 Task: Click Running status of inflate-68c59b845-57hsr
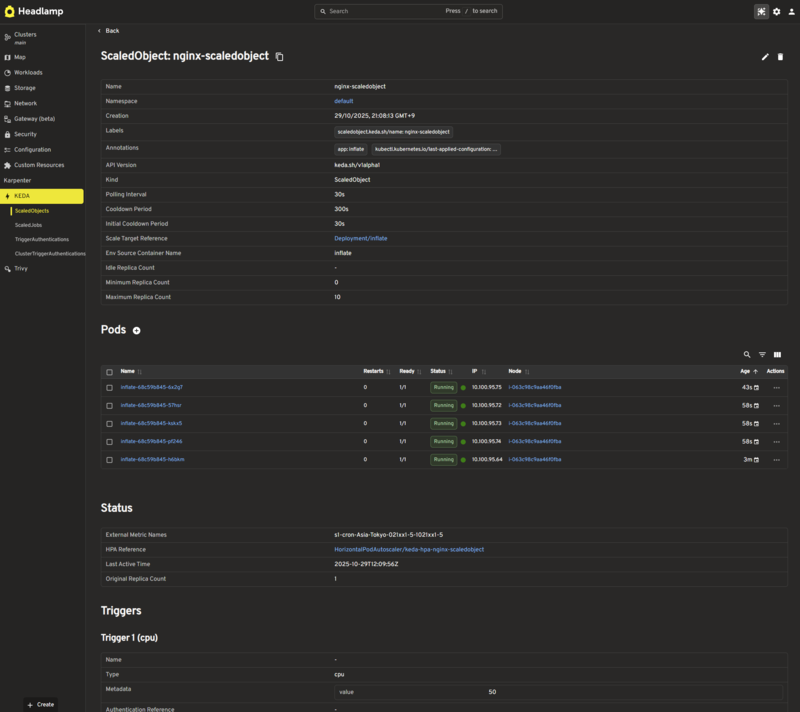tap(443, 406)
